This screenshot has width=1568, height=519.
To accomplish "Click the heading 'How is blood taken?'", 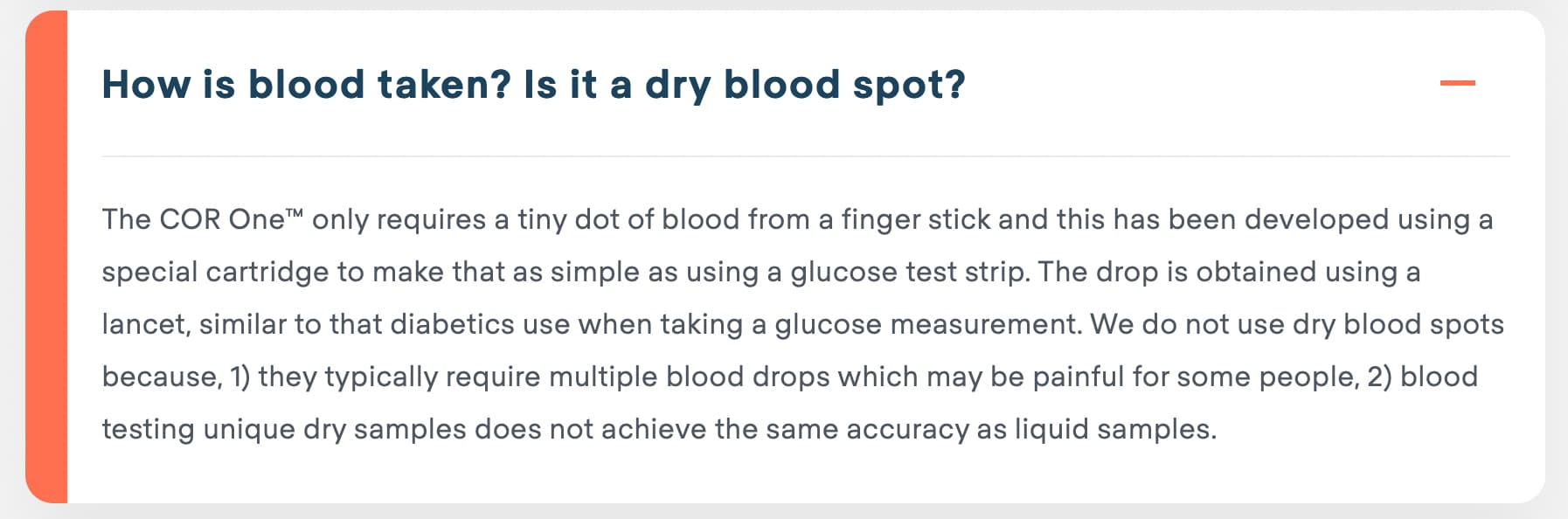I will pyautogui.click(x=306, y=85).
